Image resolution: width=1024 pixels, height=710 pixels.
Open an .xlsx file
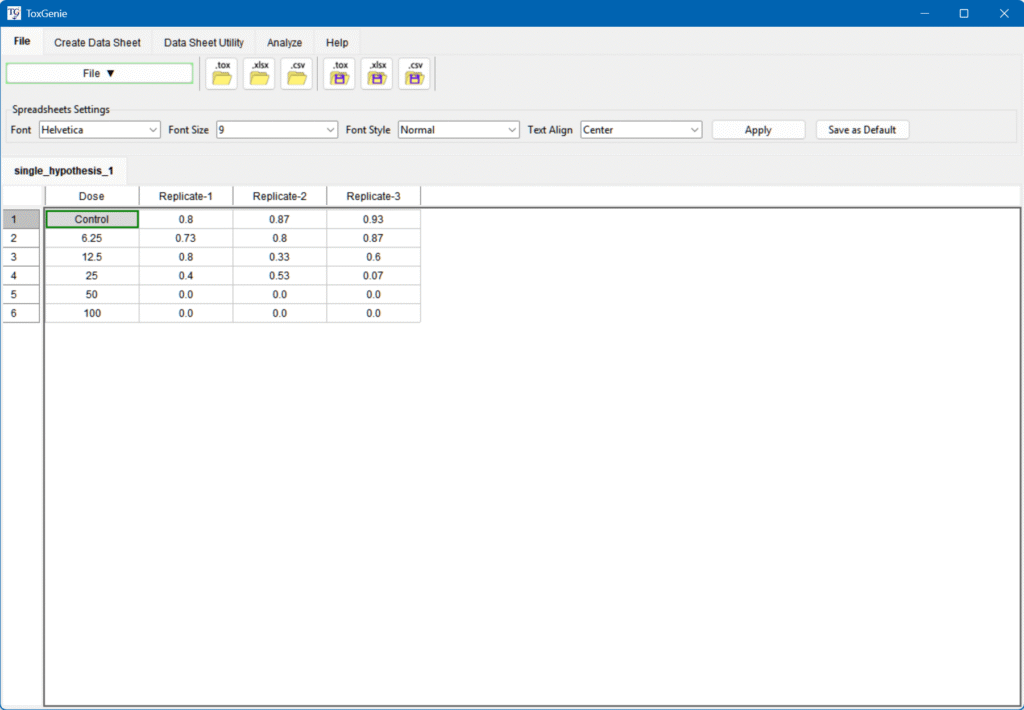[x=259, y=74]
